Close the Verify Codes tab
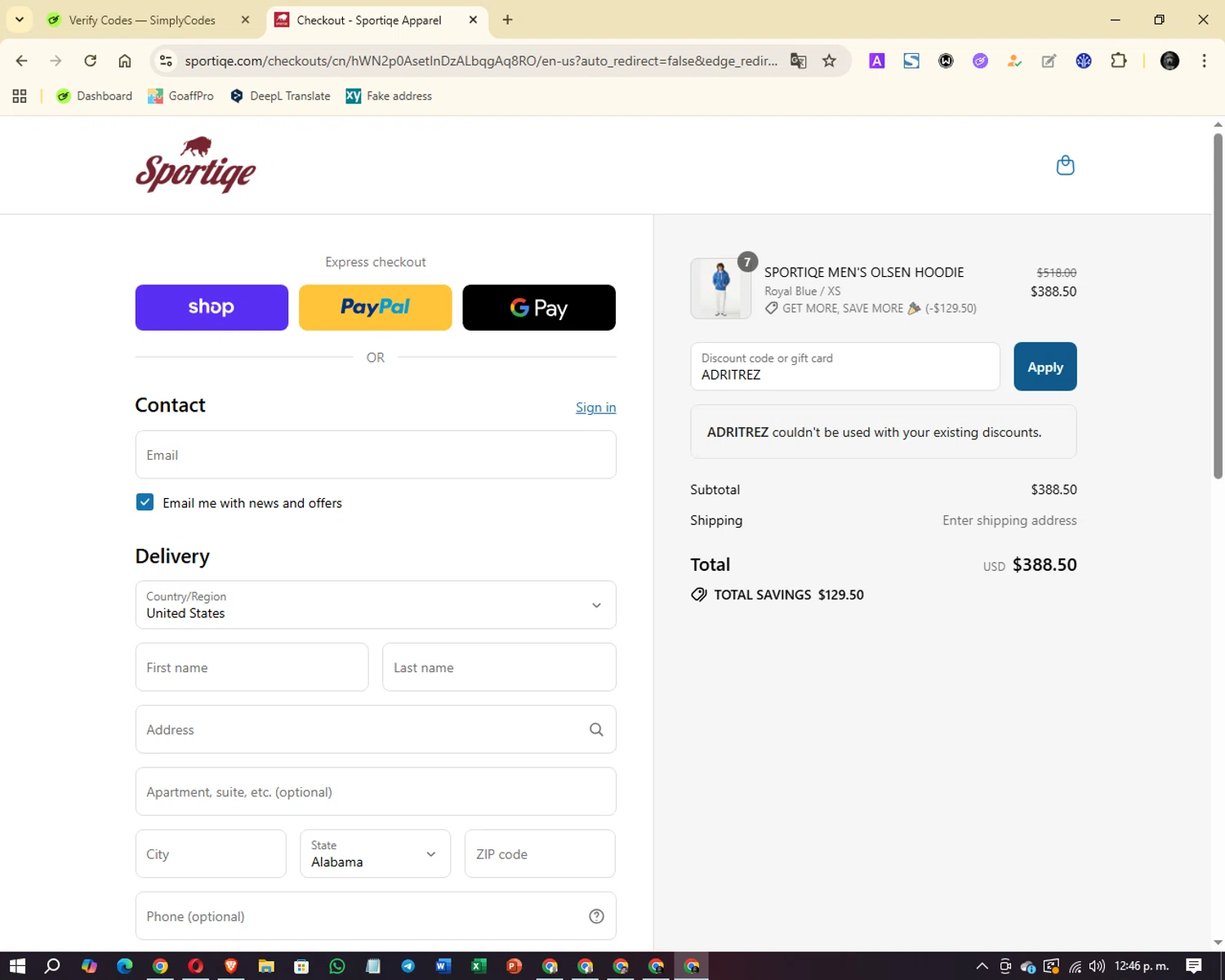 pyautogui.click(x=245, y=20)
